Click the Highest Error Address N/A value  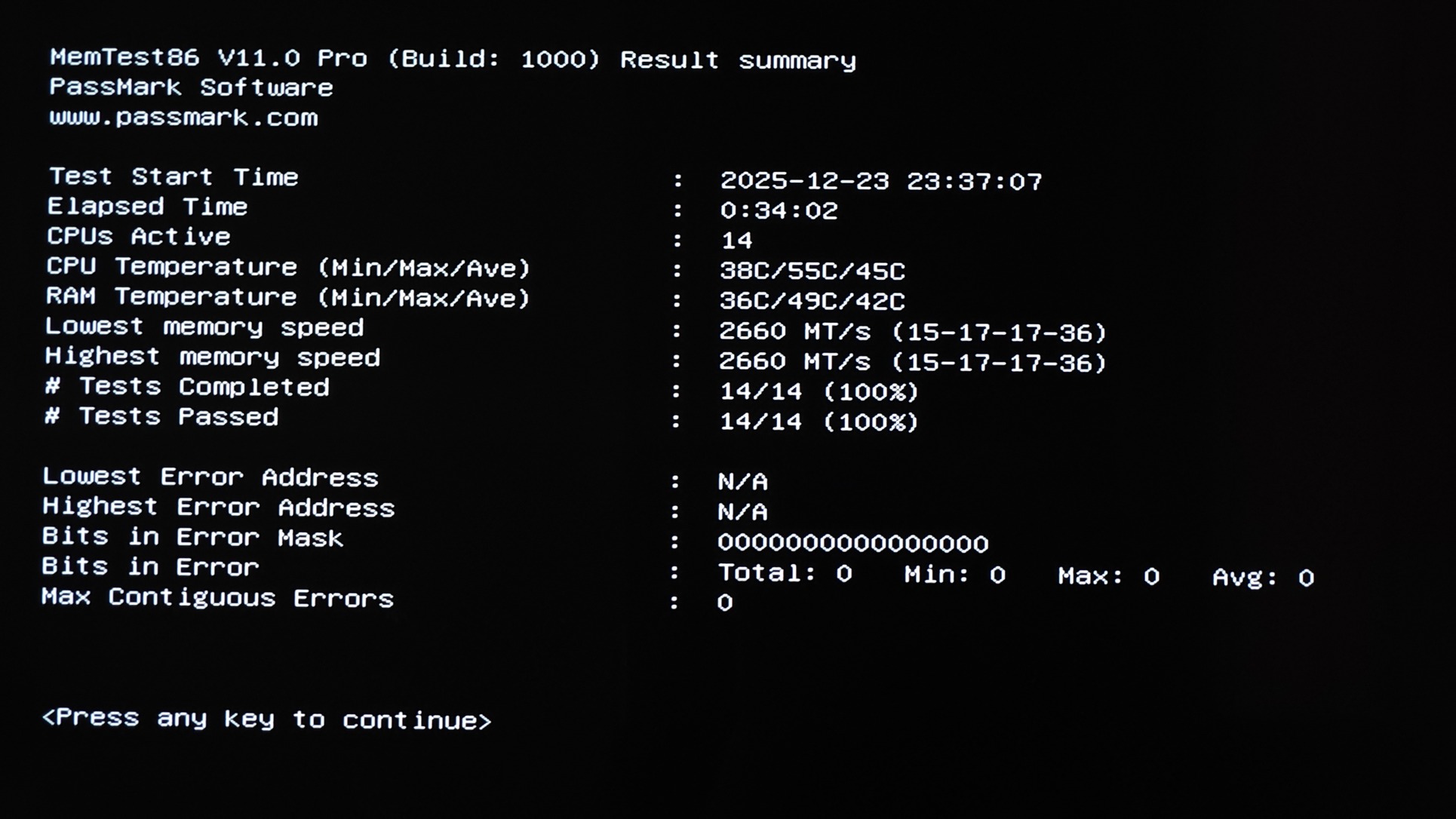[x=742, y=511]
